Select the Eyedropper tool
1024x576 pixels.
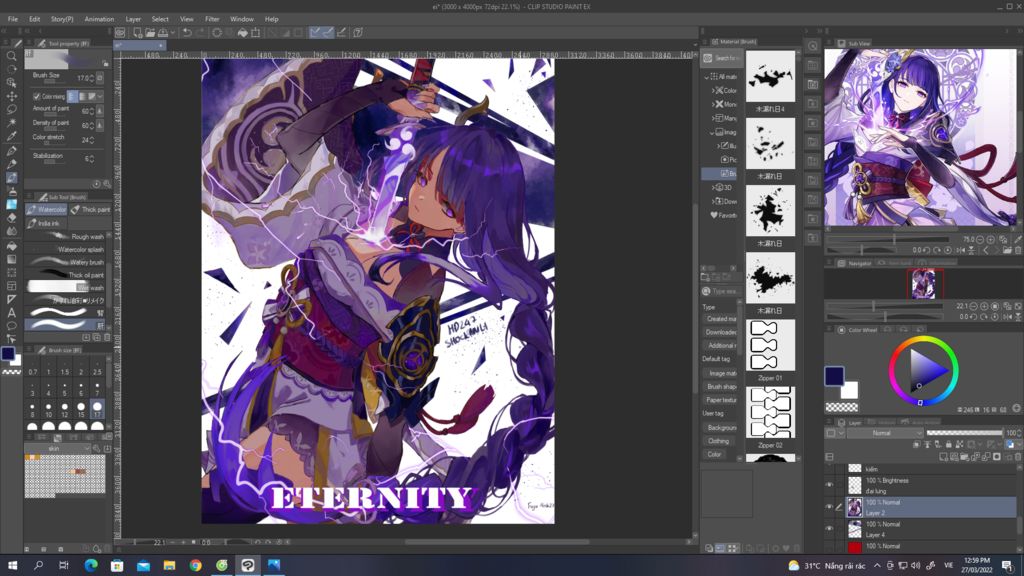pos(11,136)
